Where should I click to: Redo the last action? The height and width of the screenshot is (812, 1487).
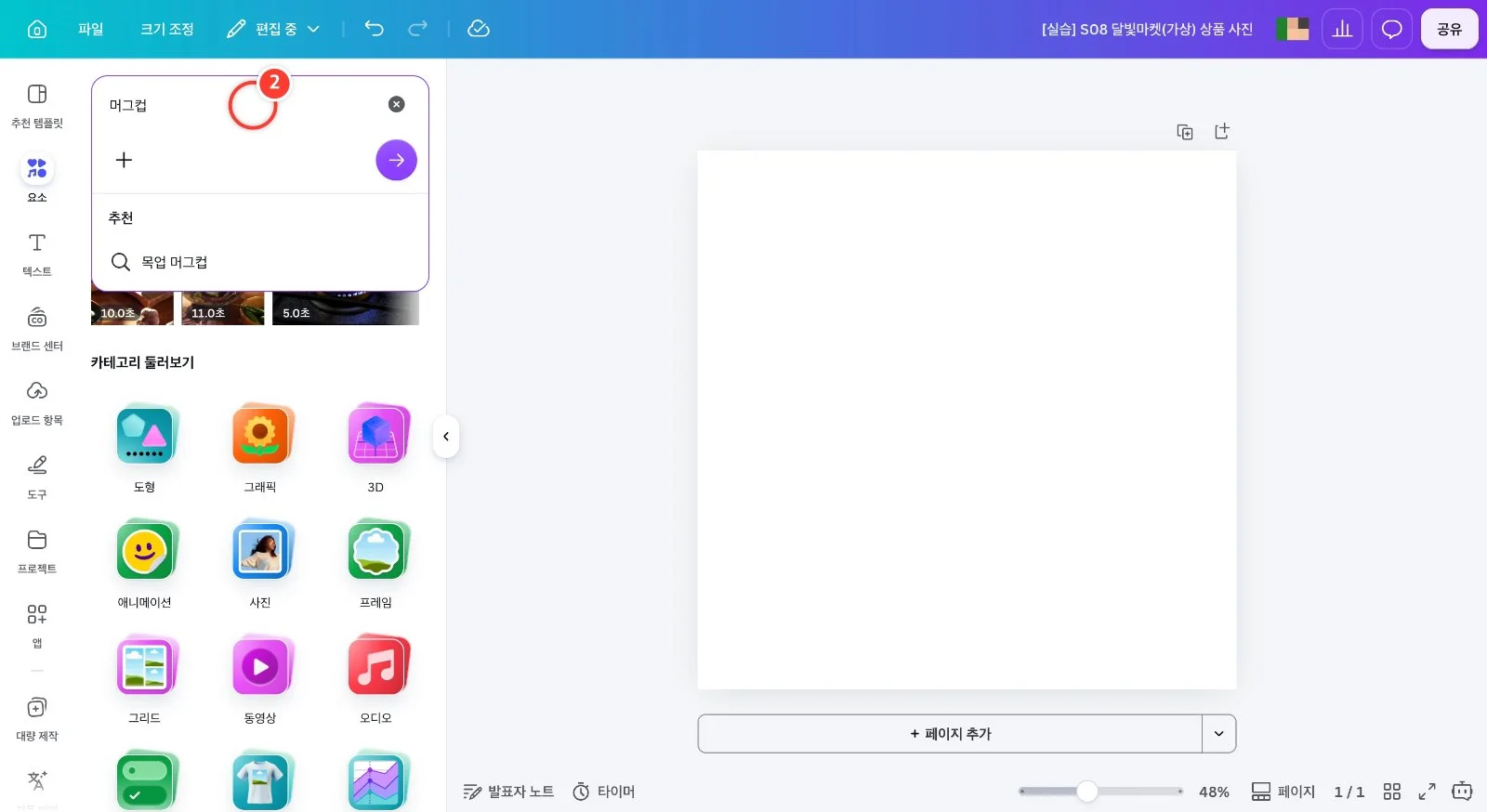click(418, 29)
